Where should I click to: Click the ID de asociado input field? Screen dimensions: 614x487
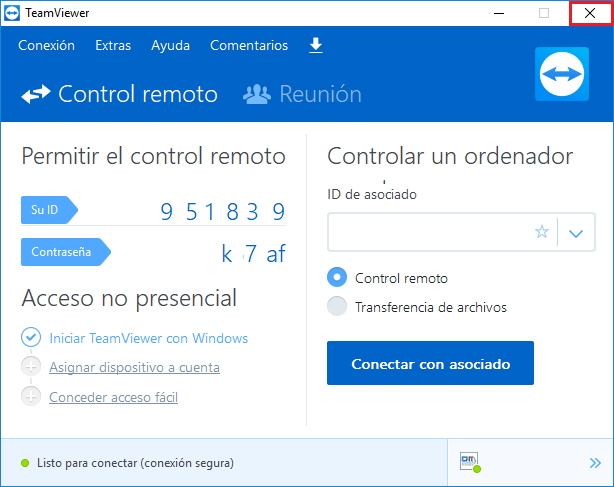pyautogui.click(x=430, y=232)
